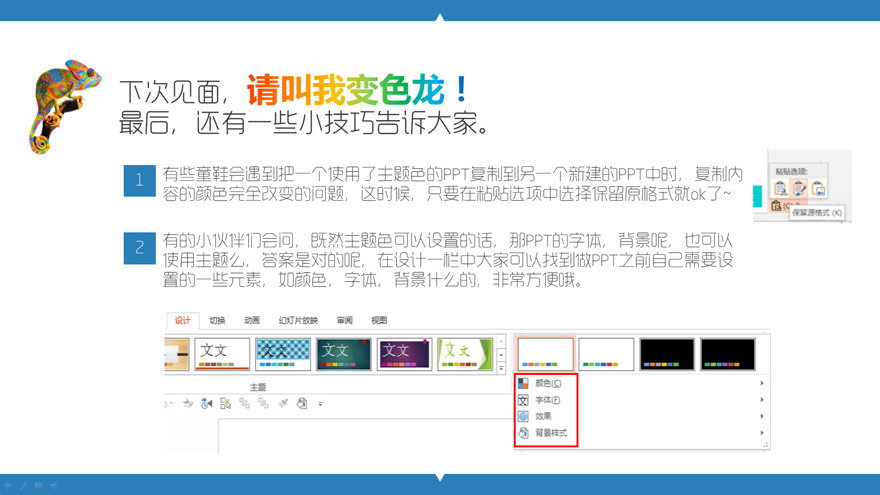Pick the blue checkered 文文 theme
The height and width of the screenshot is (495, 880).
(283, 353)
